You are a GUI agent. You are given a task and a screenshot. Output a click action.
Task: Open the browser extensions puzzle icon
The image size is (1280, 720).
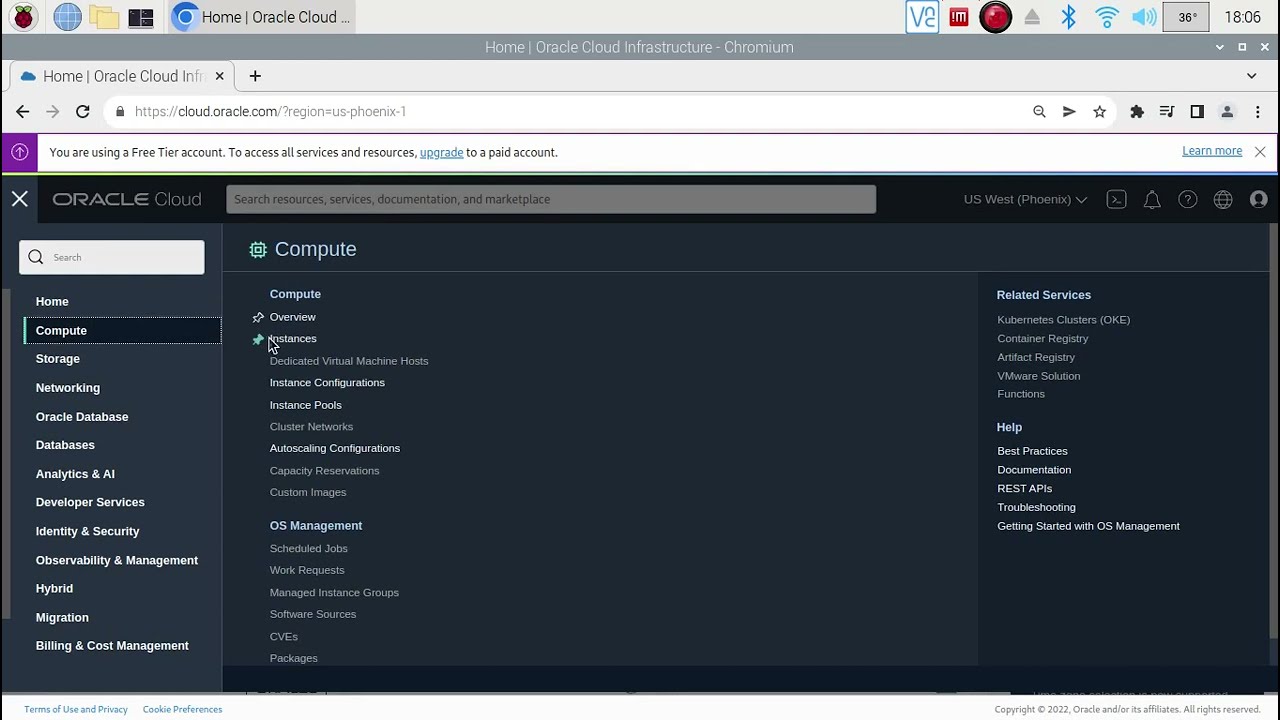pyautogui.click(x=1137, y=112)
